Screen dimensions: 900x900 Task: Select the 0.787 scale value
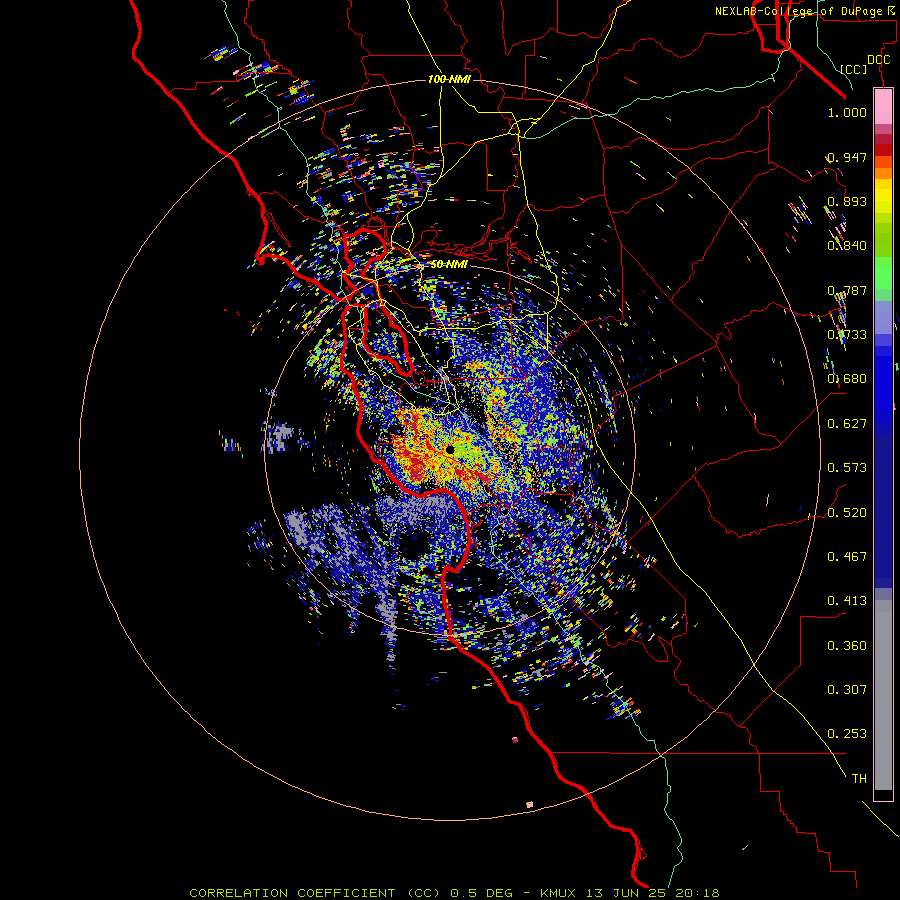847,290
